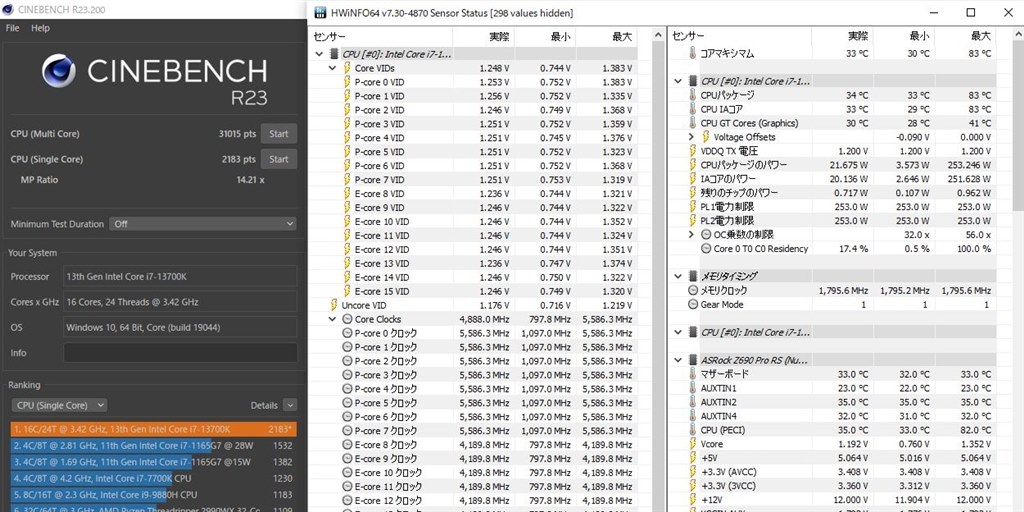Click the CPUパッケージ thermometer icon
Screen dimensions: 1024x512
point(692,95)
